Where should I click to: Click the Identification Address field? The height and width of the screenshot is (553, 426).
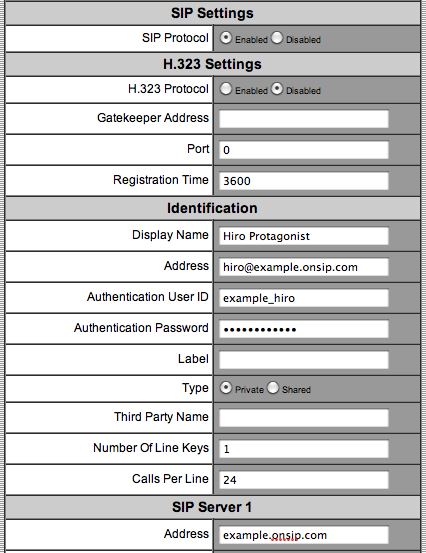(x=304, y=267)
